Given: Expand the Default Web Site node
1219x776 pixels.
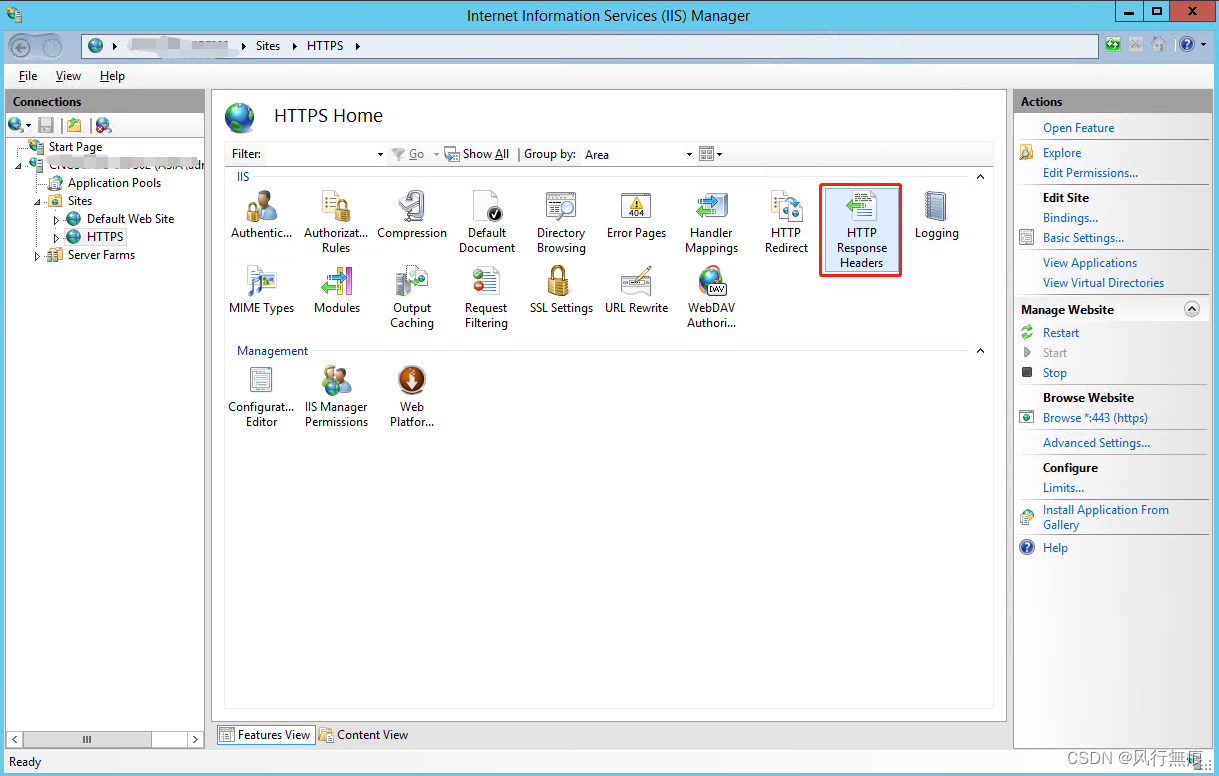Looking at the screenshot, I should [57, 219].
